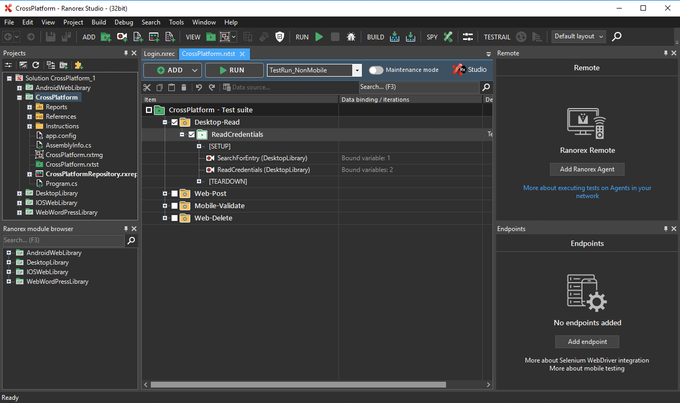Image resolution: width=680 pixels, height=403 pixels.
Task: Pin the Remote panel
Action: pos(666,53)
